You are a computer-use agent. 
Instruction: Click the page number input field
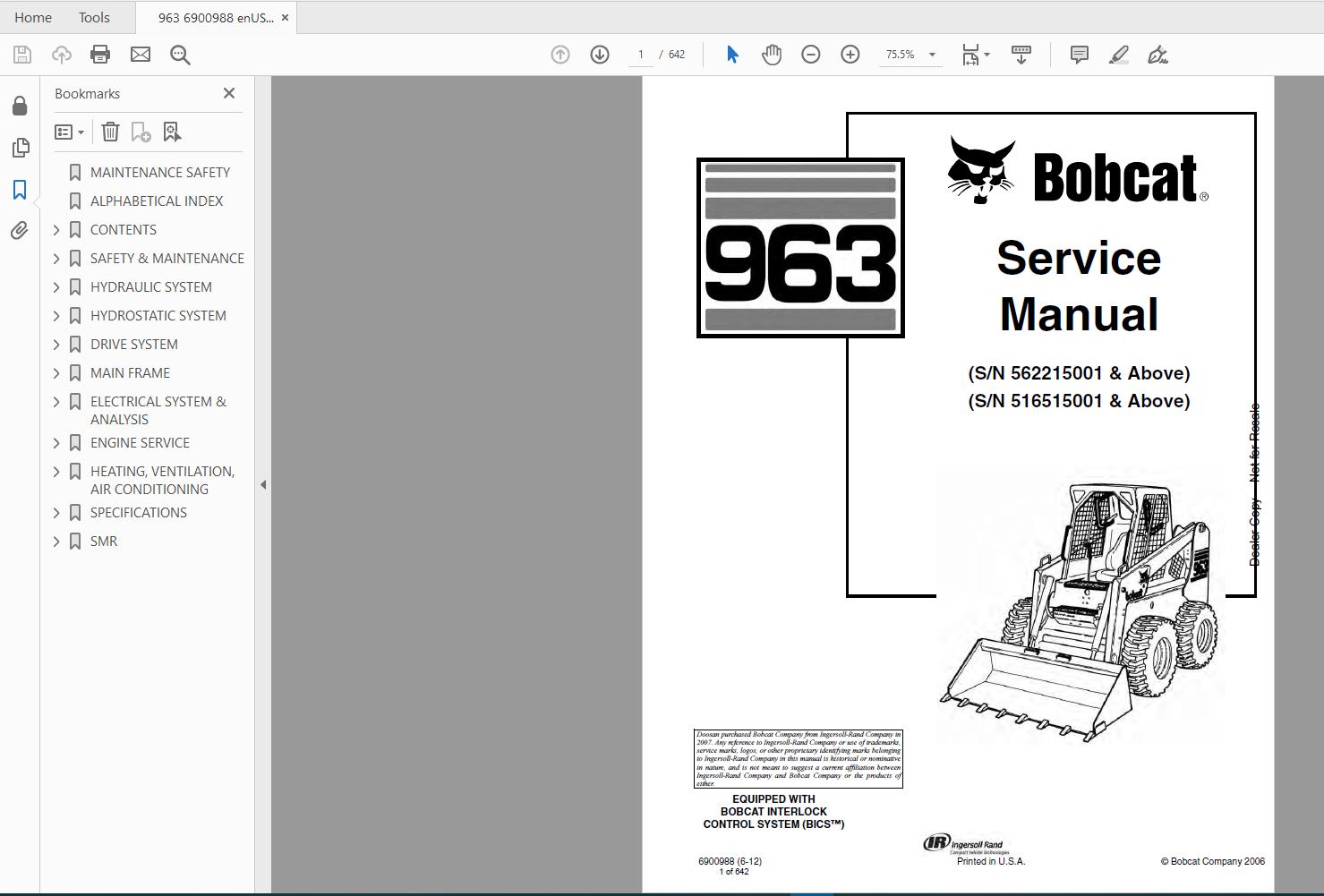(641, 54)
